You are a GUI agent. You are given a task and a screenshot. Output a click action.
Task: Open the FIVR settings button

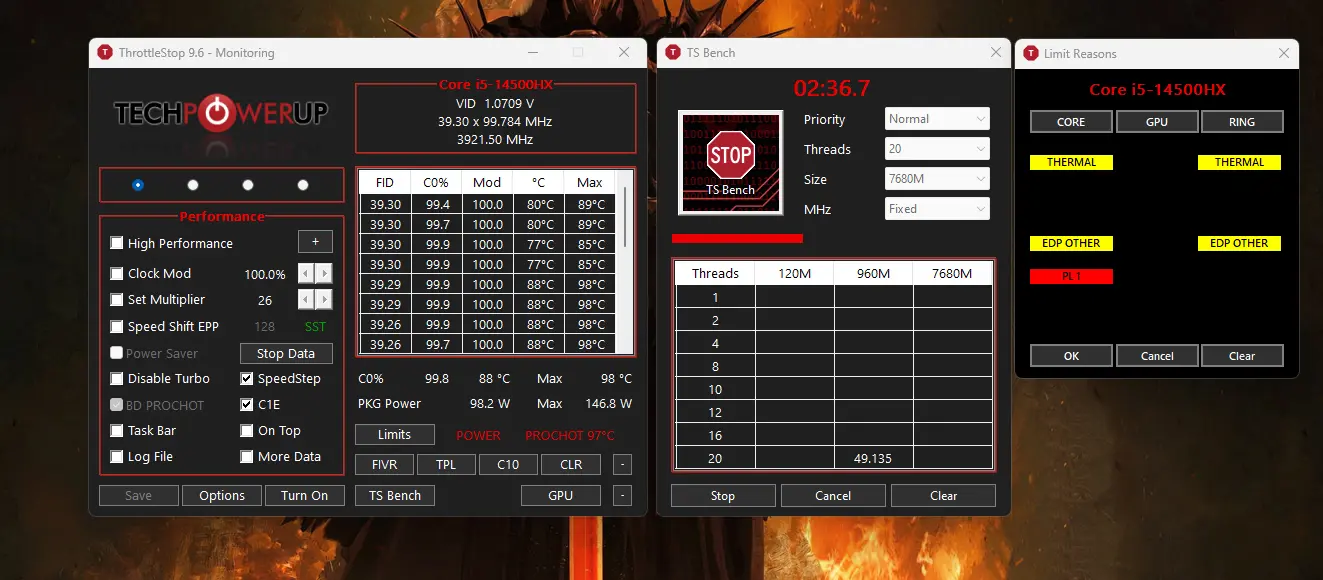click(385, 464)
